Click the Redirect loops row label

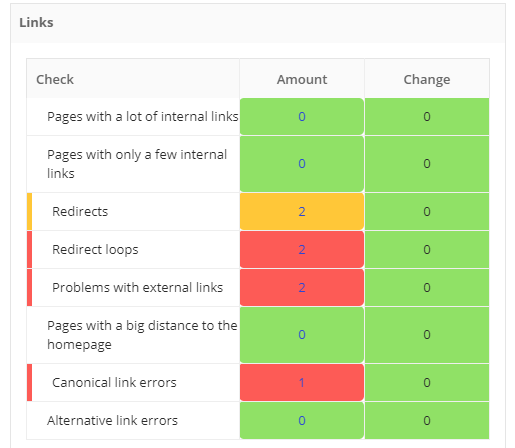click(95, 250)
